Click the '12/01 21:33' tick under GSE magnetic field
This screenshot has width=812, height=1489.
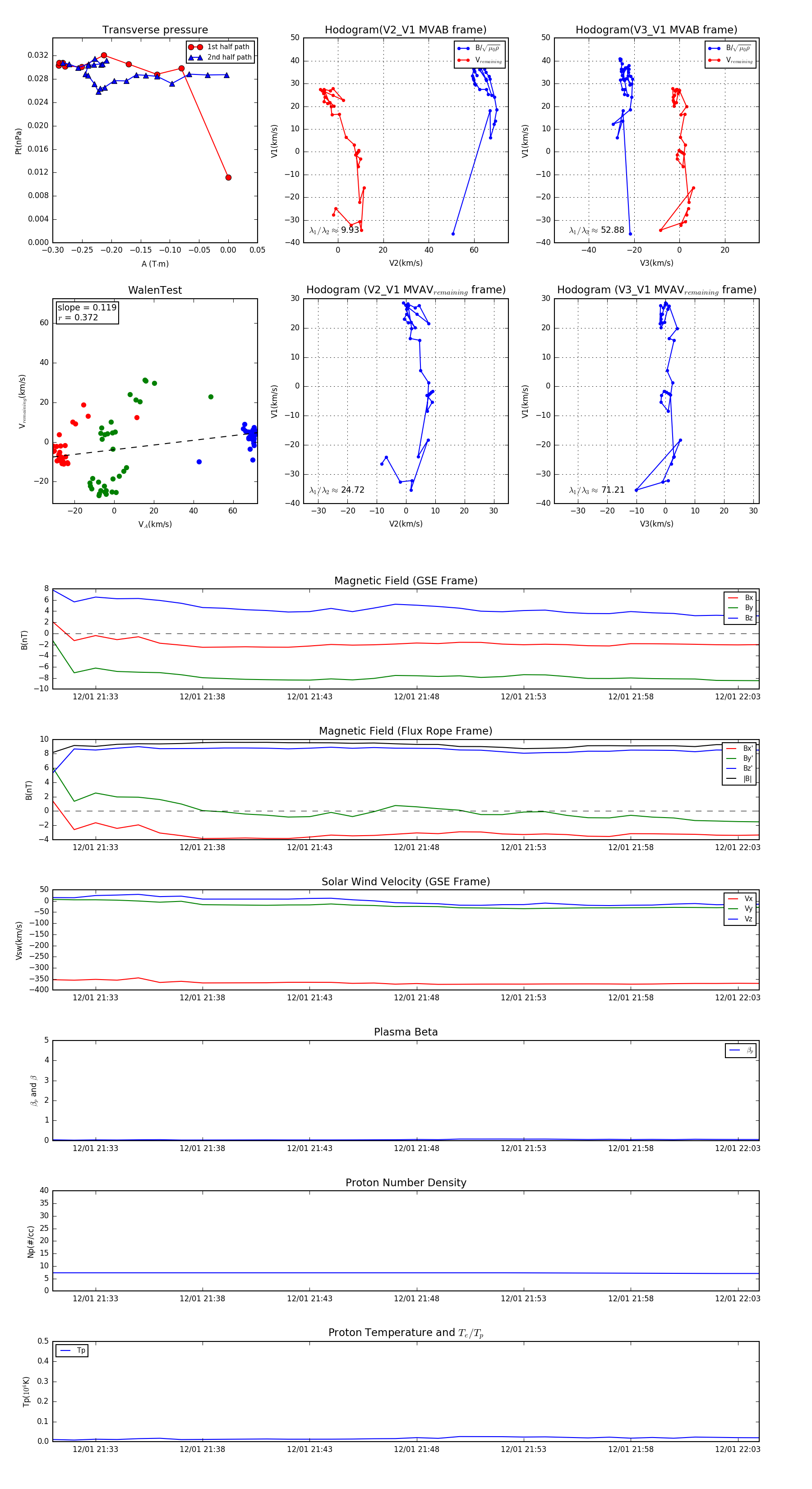(x=95, y=697)
